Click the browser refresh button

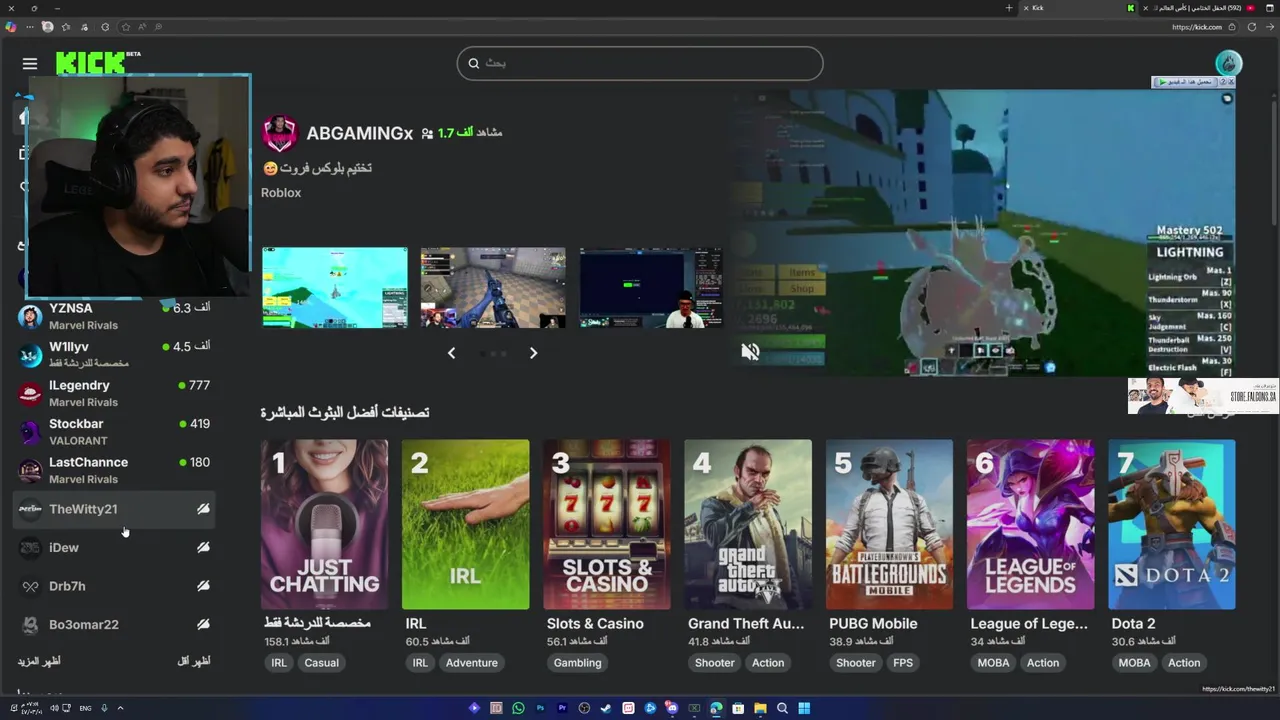click(1252, 27)
